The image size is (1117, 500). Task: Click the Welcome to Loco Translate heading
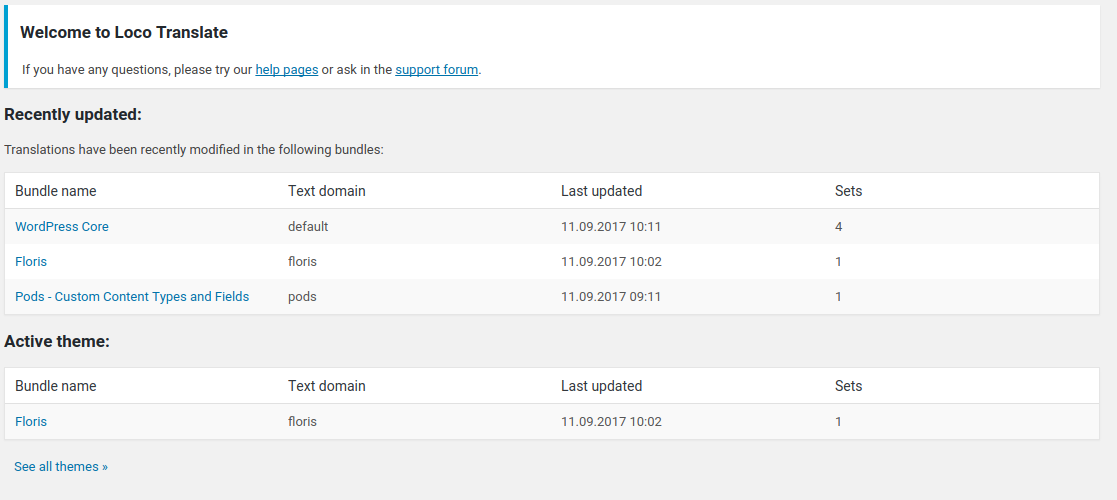coord(124,32)
